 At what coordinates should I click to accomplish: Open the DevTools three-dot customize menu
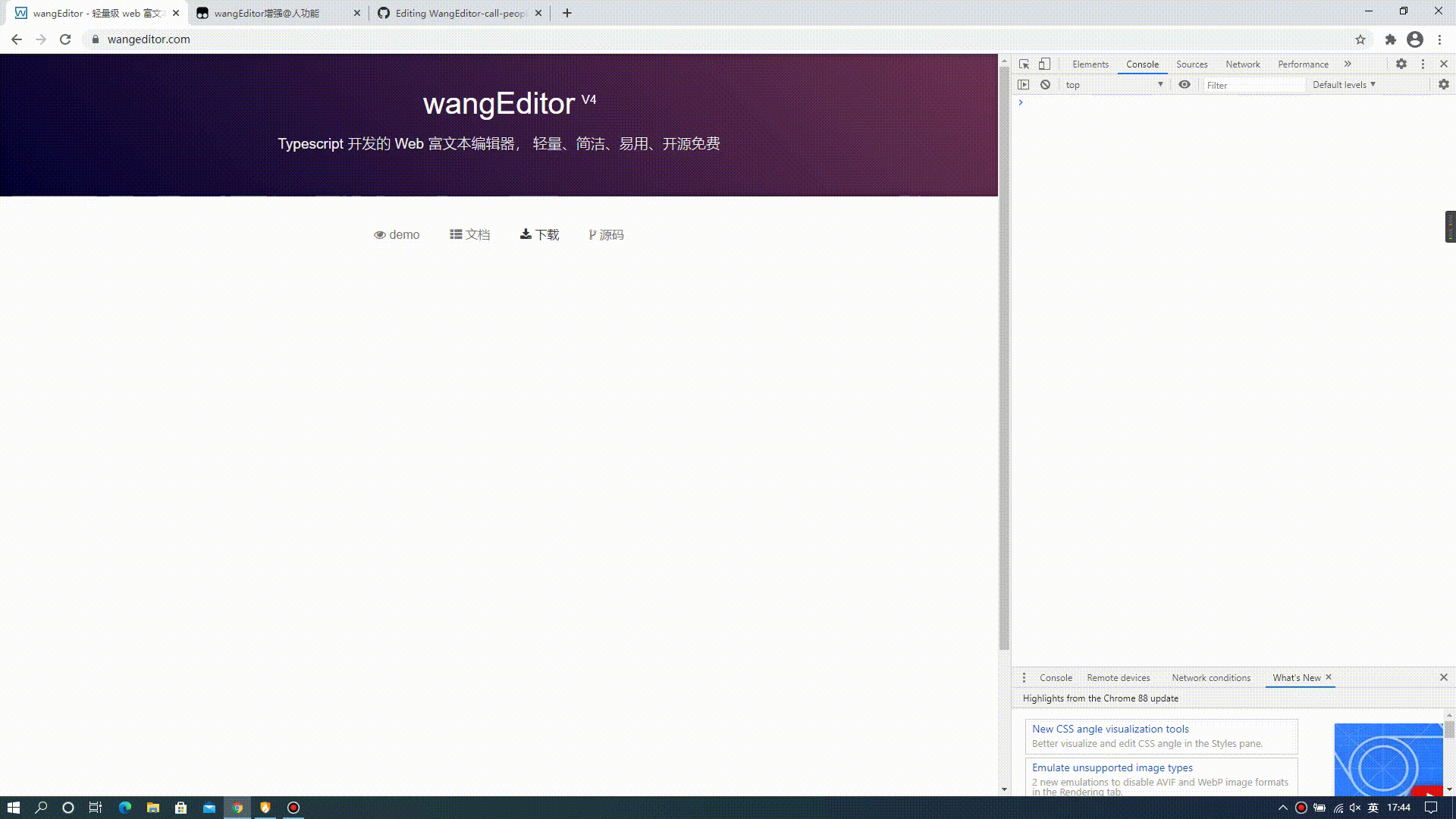(x=1423, y=64)
